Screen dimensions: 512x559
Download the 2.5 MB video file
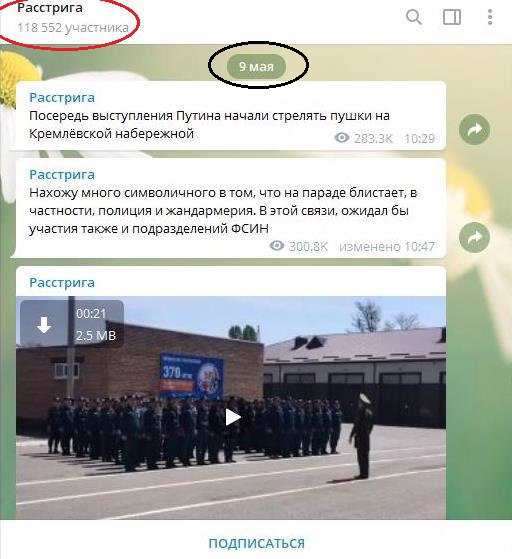click(44, 325)
